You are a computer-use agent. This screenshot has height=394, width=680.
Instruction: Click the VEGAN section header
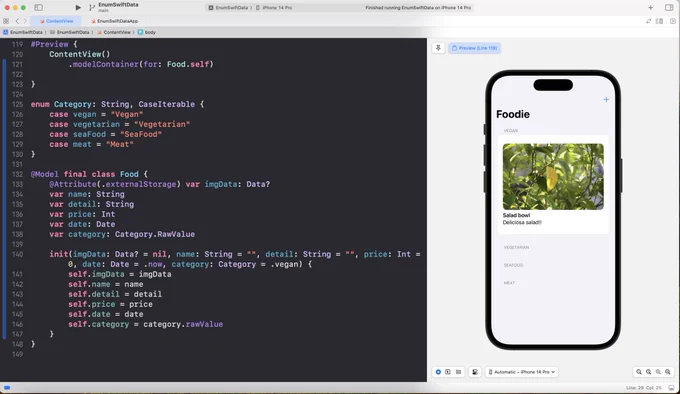(511, 130)
